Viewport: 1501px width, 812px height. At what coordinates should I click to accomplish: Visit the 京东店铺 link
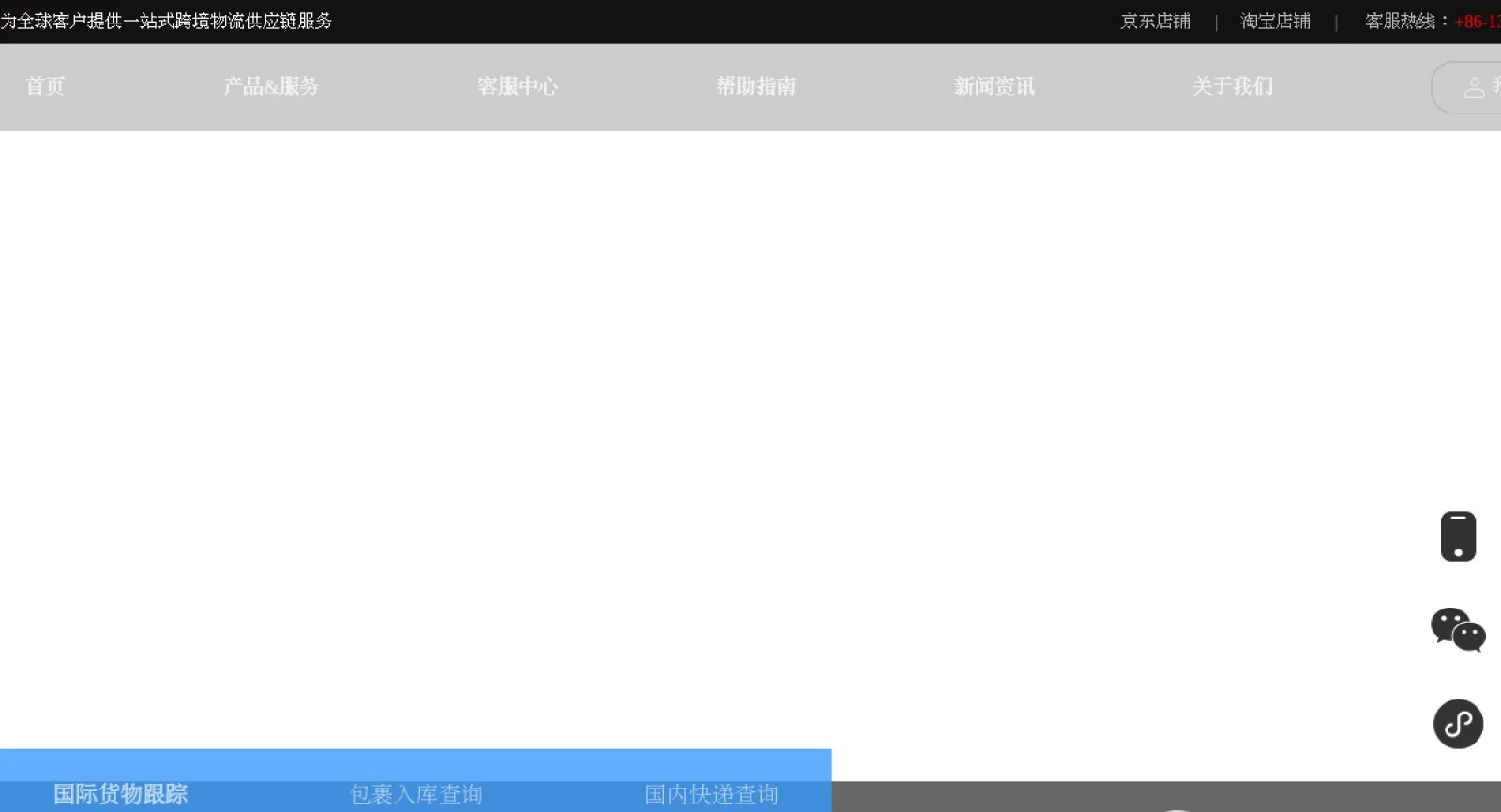1155,22
